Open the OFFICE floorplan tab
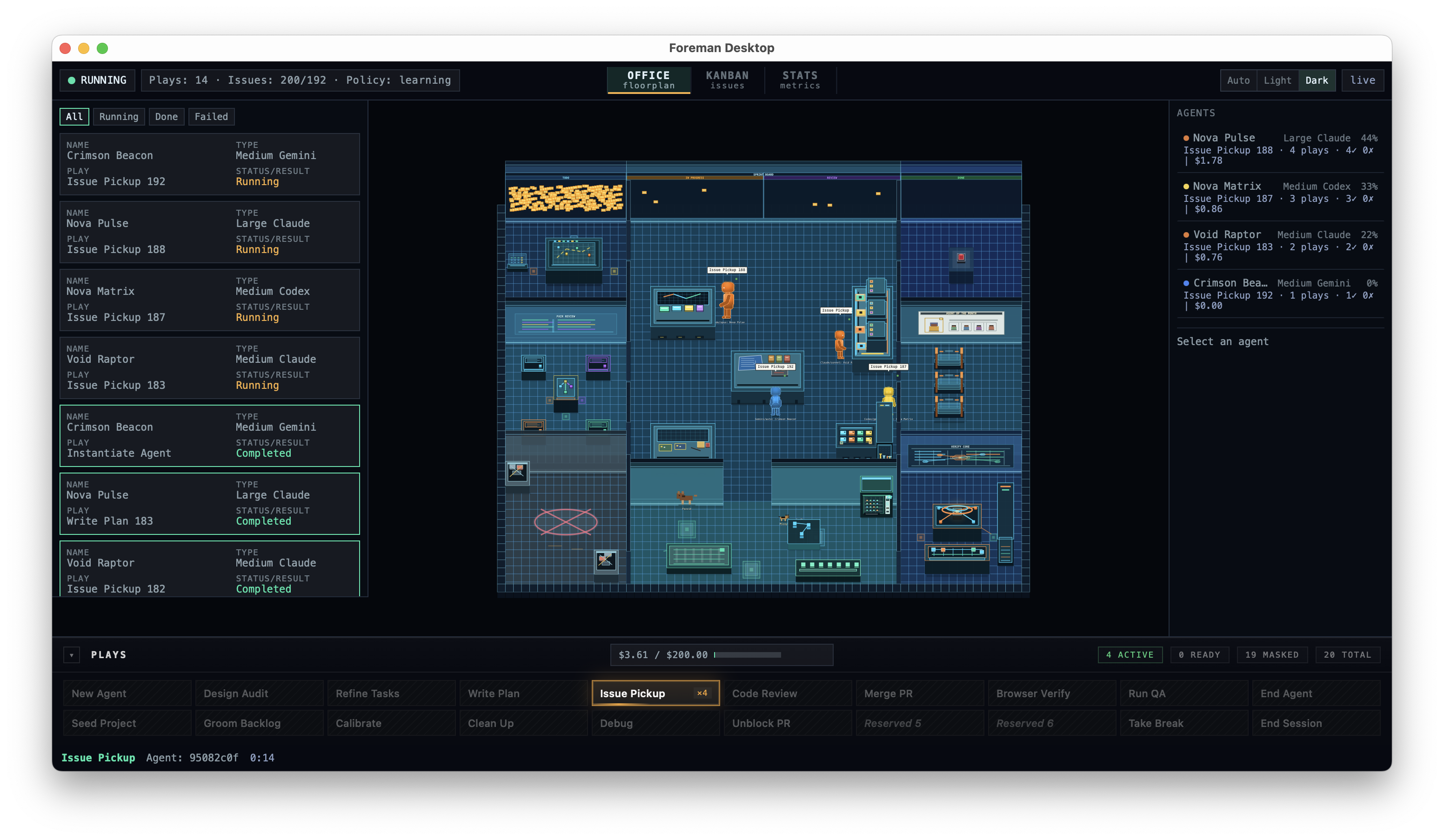Viewport: 1444px width, 840px height. click(x=648, y=80)
